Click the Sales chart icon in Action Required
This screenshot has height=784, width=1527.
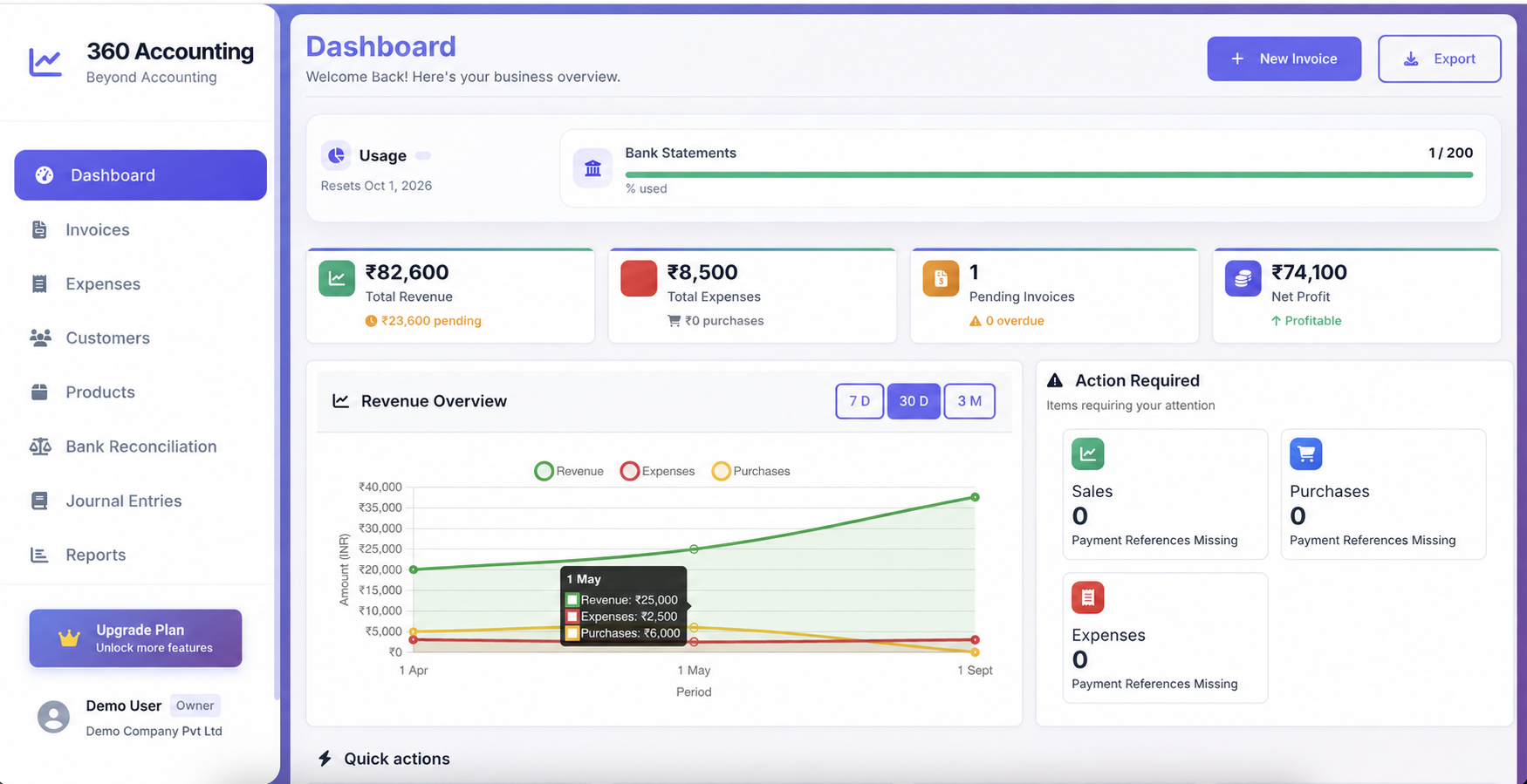(x=1088, y=453)
